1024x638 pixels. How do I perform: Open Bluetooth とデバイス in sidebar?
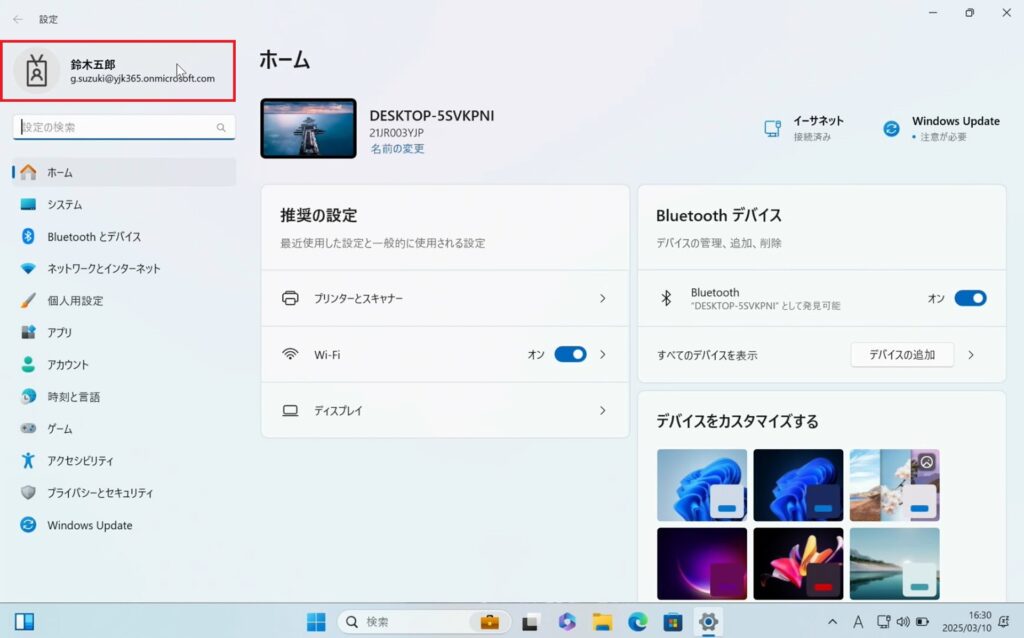[x=124, y=236]
